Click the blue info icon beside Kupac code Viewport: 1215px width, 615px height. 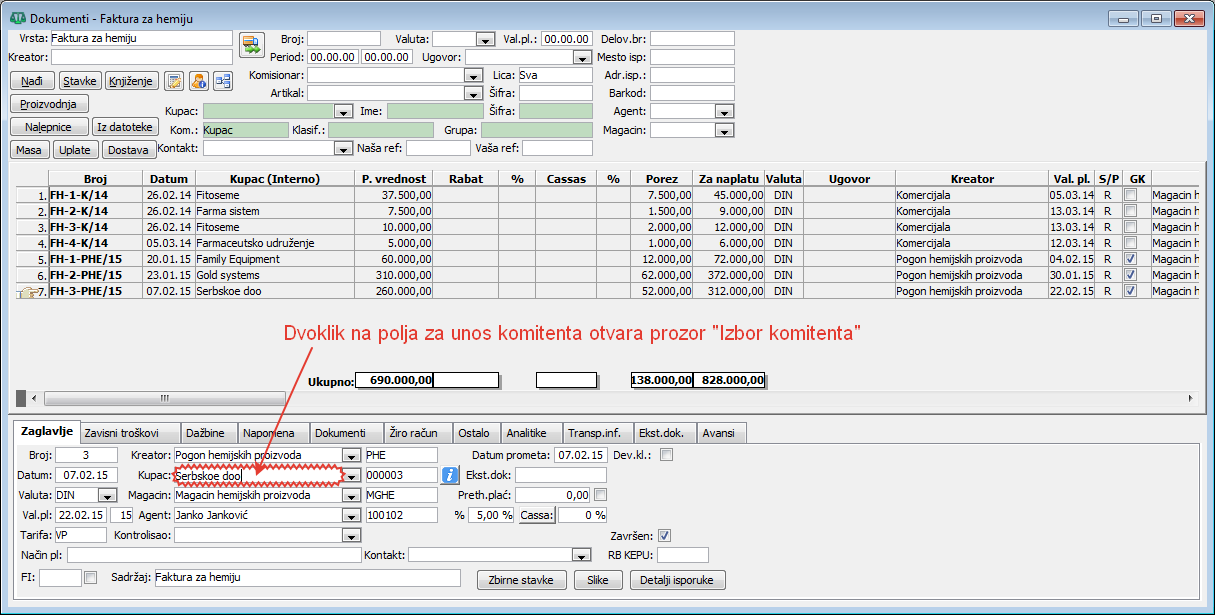click(450, 475)
